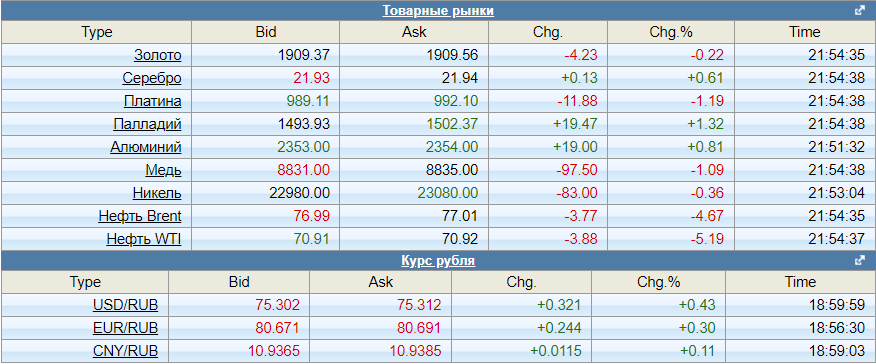Viewport: 876px width, 364px height.
Task: Open the Товарные рынки header link
Action: coord(438,11)
